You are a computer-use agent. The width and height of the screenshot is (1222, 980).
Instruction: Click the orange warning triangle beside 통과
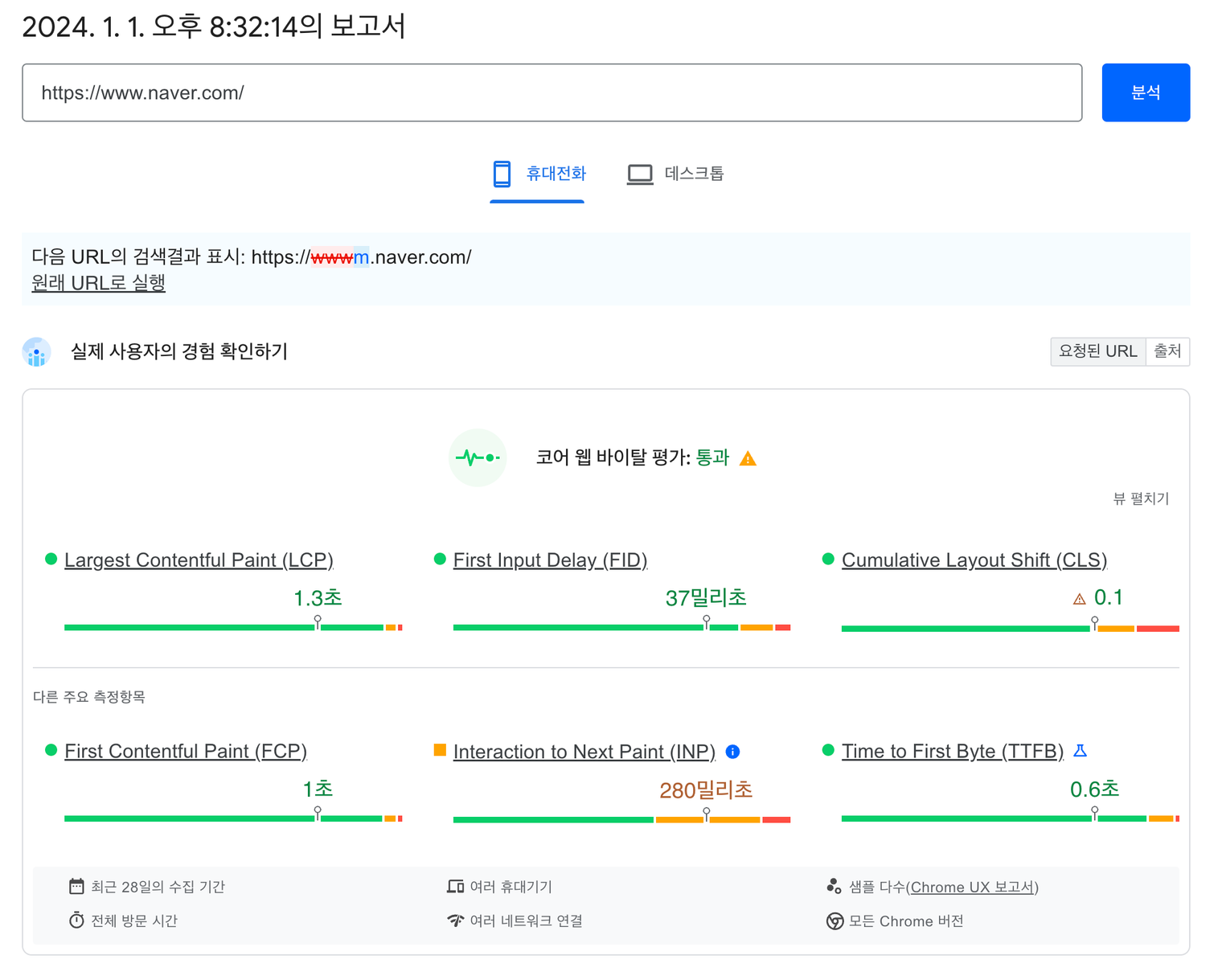click(748, 458)
